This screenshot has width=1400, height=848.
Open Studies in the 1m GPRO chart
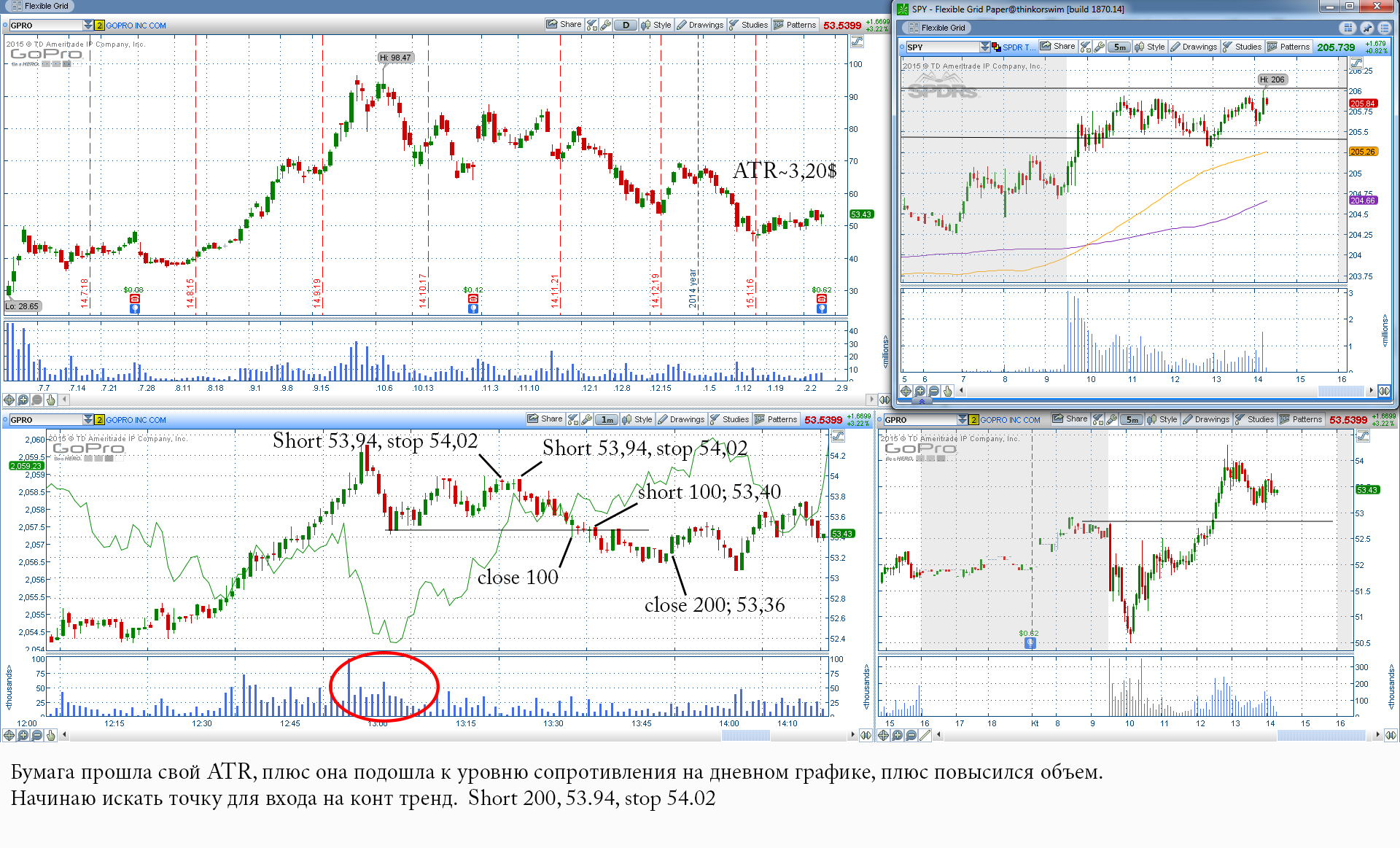pyautogui.click(x=730, y=419)
